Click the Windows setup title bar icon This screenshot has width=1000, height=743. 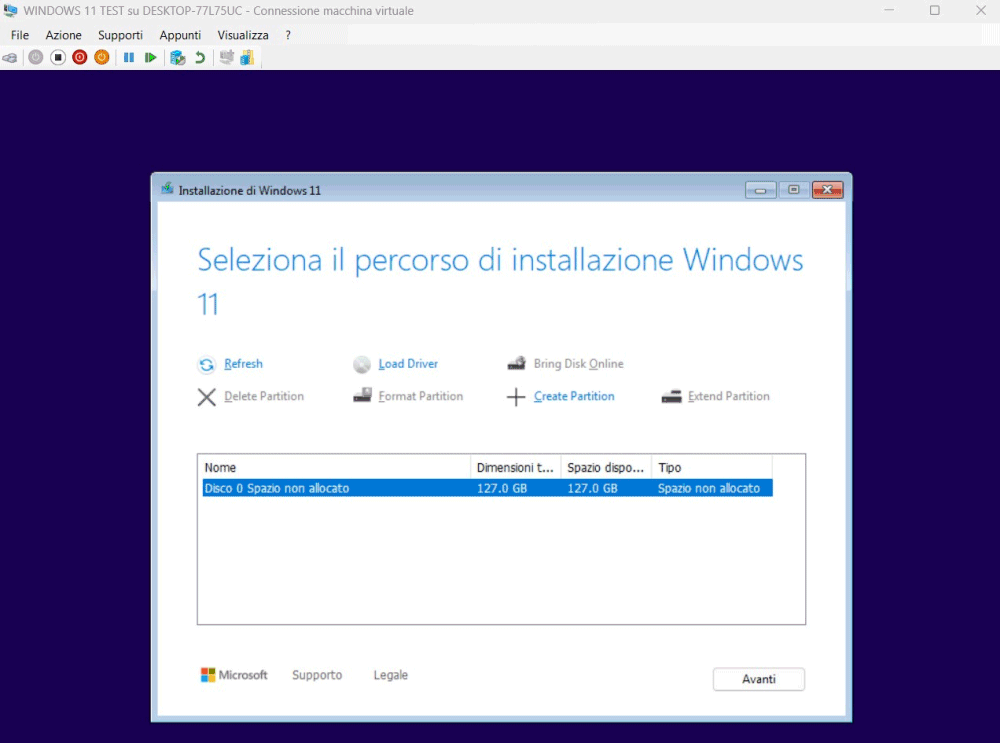pyautogui.click(x=167, y=189)
